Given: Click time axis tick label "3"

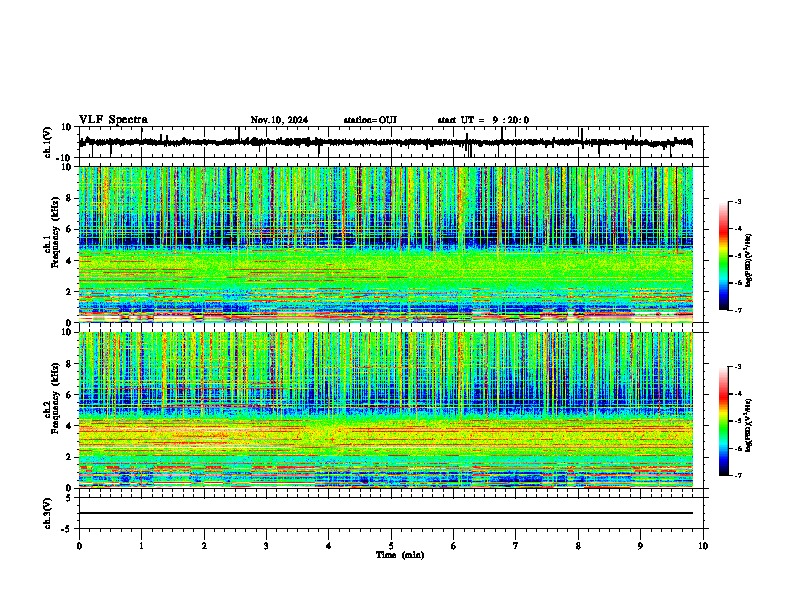Looking at the screenshot, I should tap(267, 546).
